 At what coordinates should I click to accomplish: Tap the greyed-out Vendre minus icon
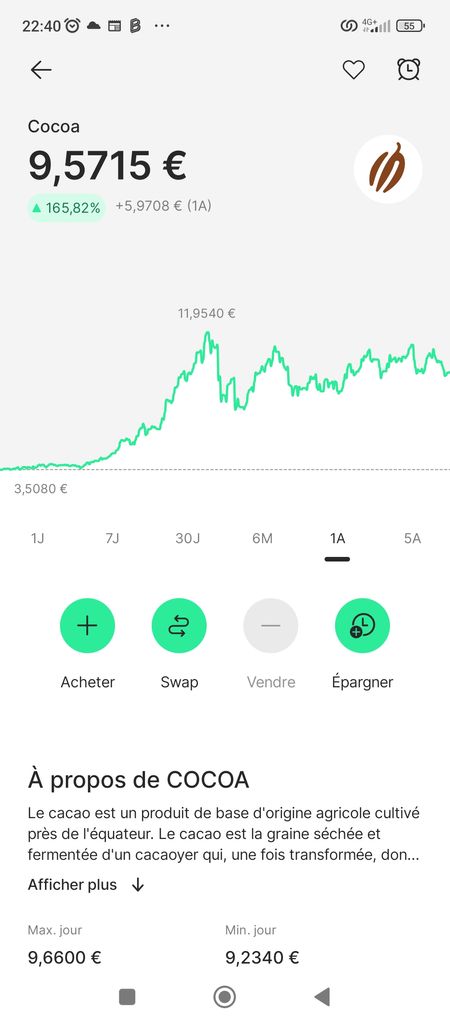pos(271,626)
